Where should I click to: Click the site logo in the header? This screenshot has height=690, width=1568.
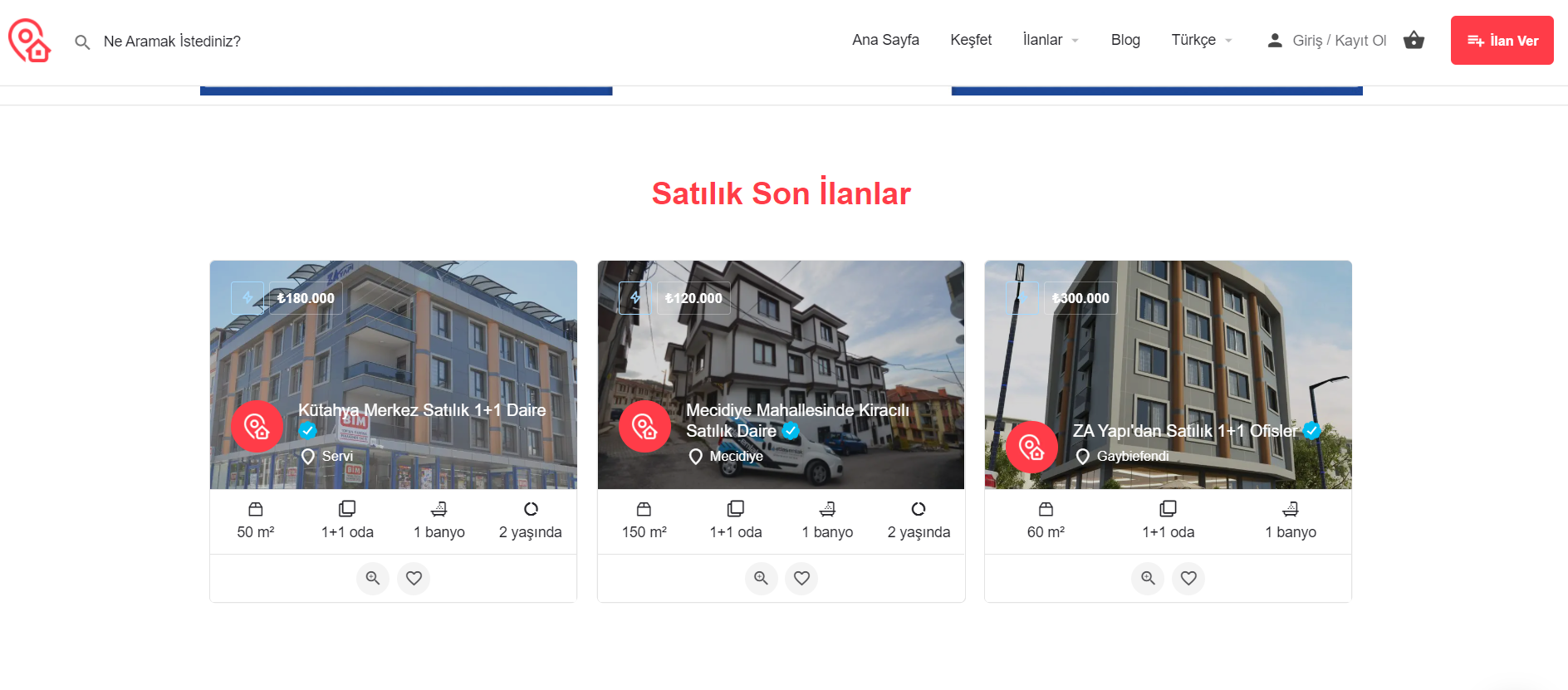(30, 41)
